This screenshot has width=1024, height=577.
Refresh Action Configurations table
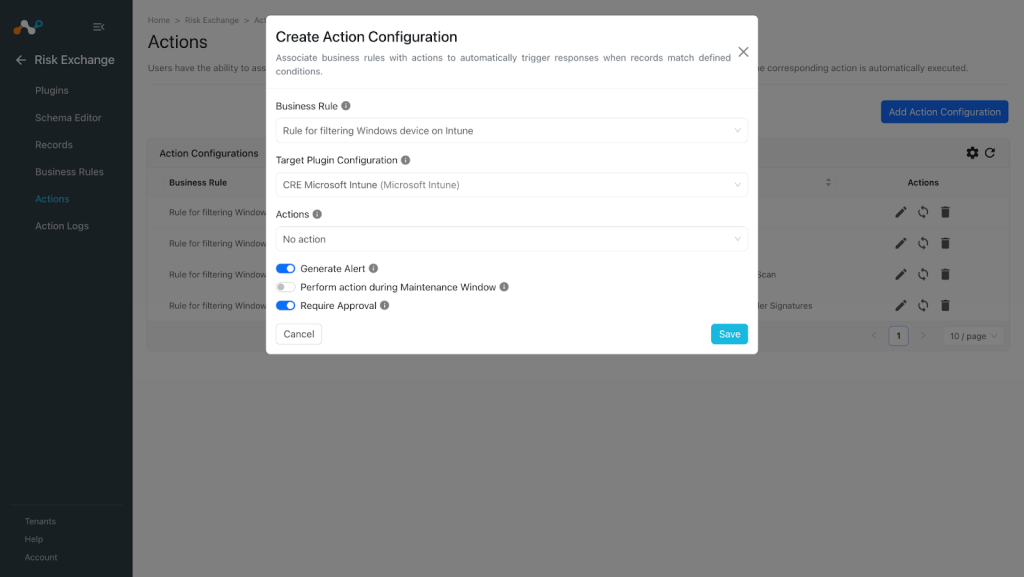[x=990, y=153]
